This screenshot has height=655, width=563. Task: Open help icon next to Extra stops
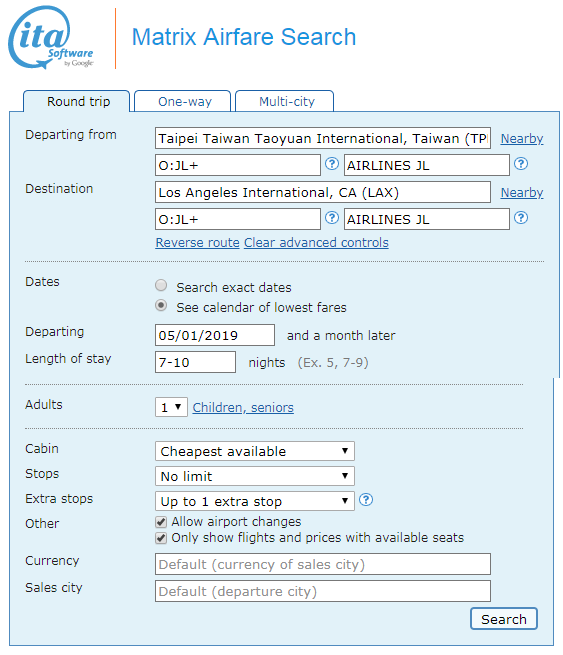[x=366, y=500]
